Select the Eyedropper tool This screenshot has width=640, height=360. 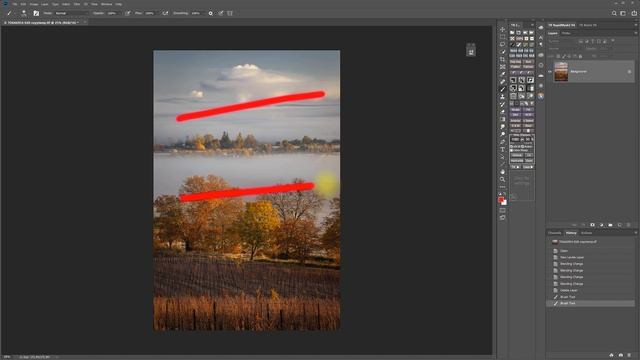coord(502,74)
